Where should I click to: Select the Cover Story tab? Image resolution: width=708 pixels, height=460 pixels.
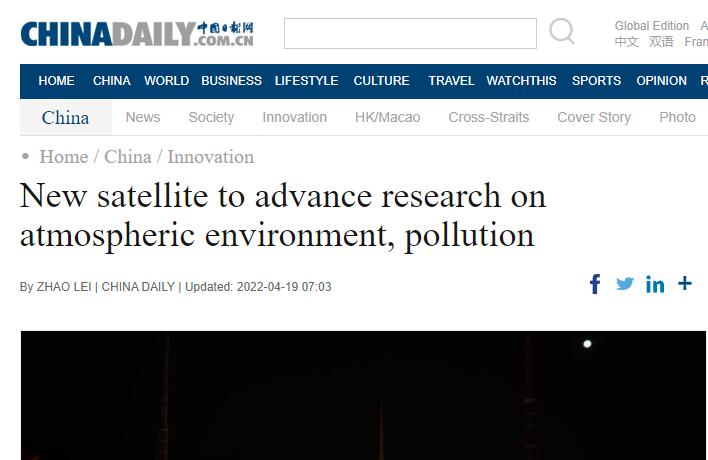(594, 117)
